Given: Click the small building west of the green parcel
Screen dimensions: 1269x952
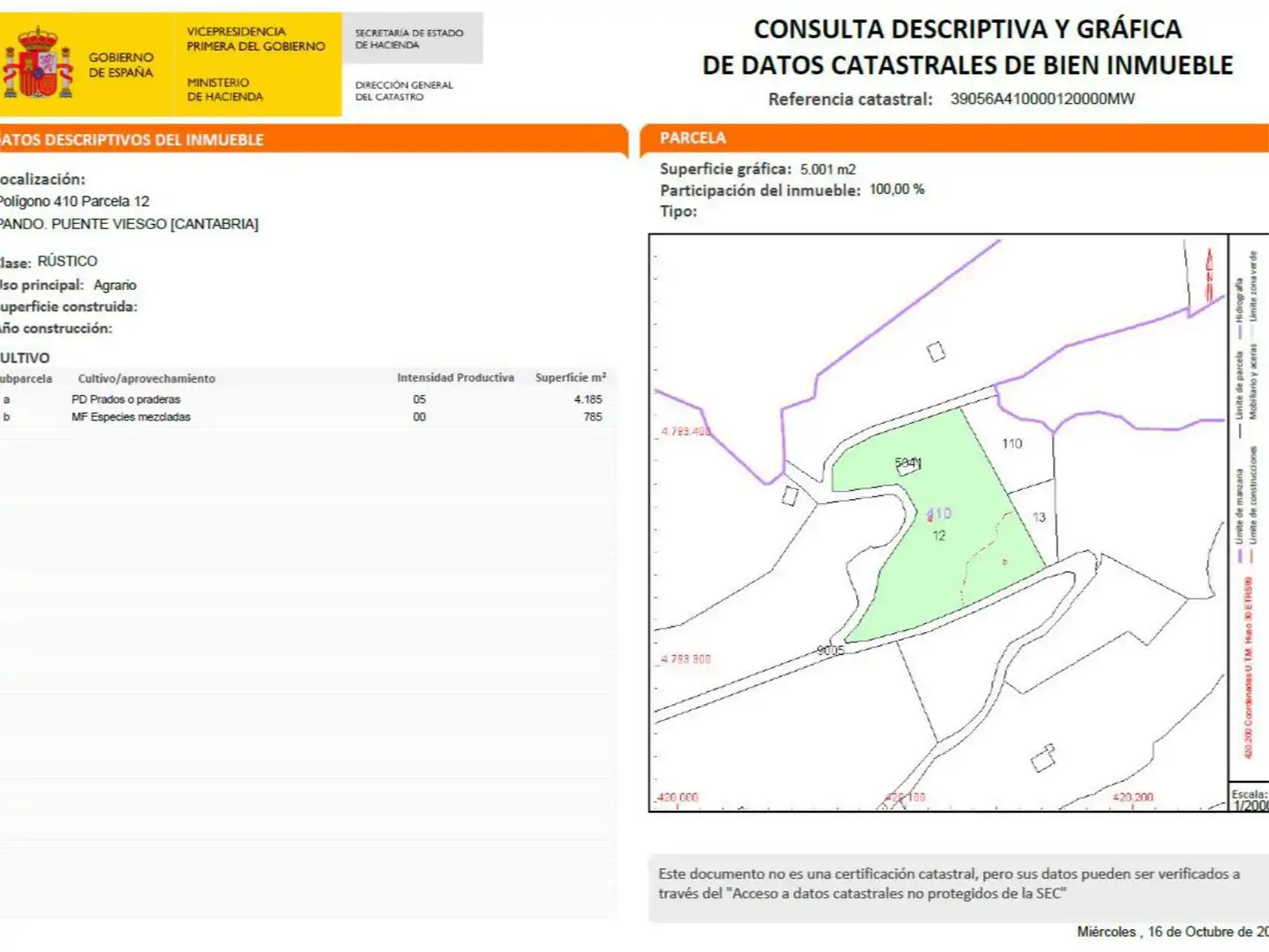Looking at the screenshot, I should (x=790, y=496).
